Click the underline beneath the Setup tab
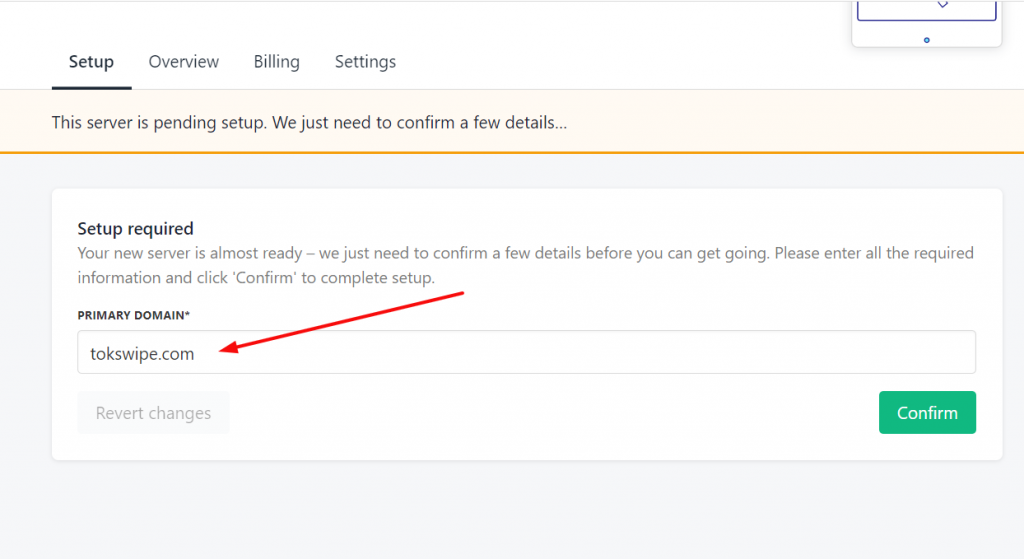1024x559 pixels. pos(91,88)
